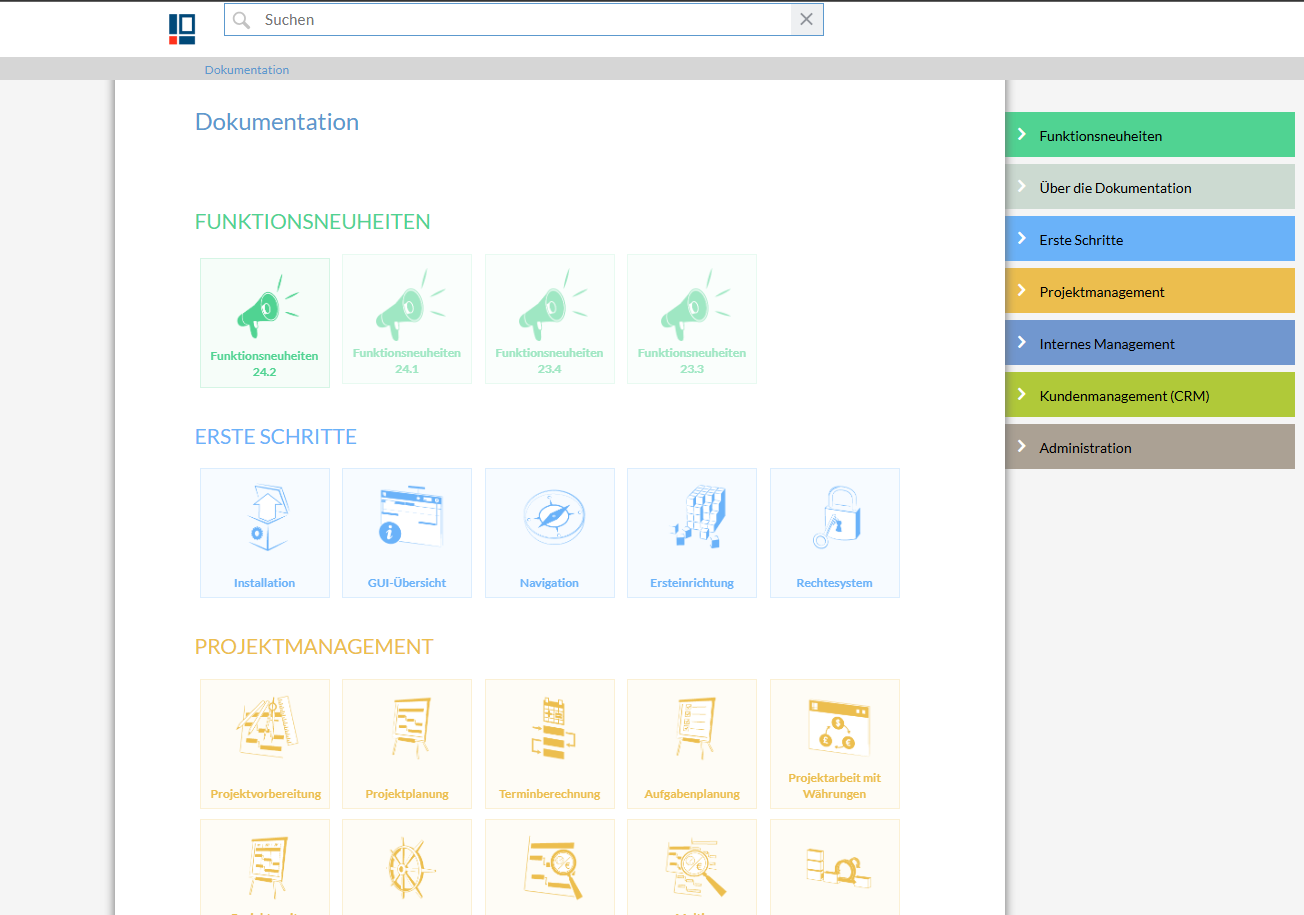Open the Terminberechnung calendar icon tile
Viewport: 1304px width, 915px height.
pos(550,744)
